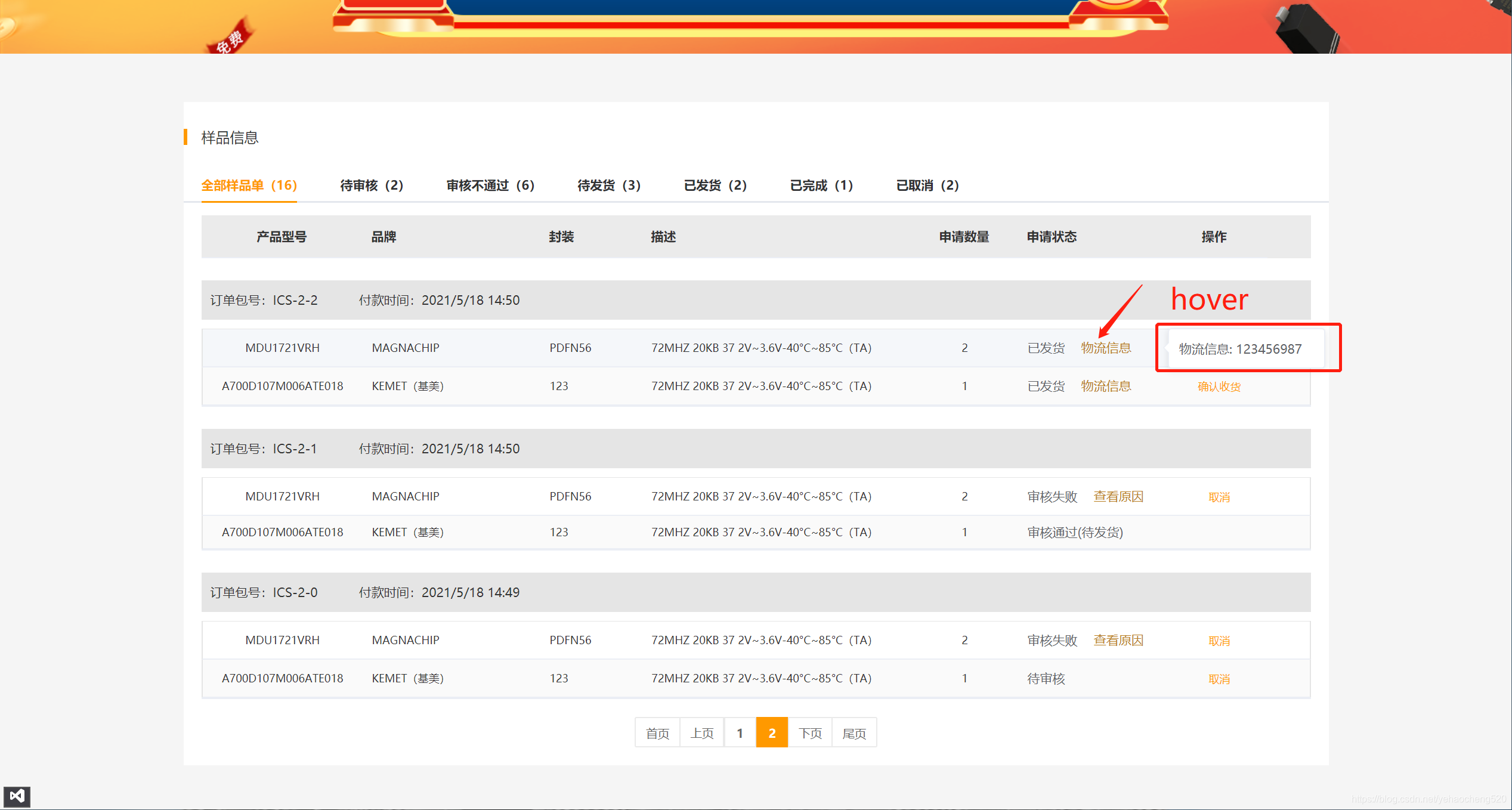Click 下页 pagination button
Viewport: 1512px width, 810px height.
809,733
